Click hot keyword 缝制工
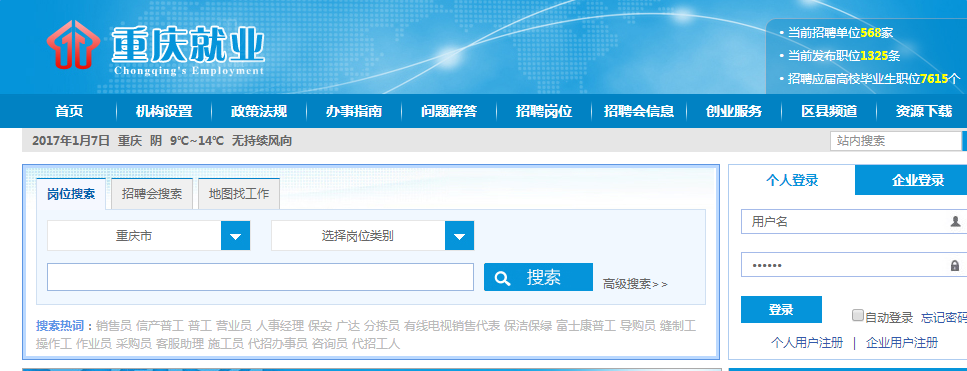967x371 pixels. coord(678,326)
